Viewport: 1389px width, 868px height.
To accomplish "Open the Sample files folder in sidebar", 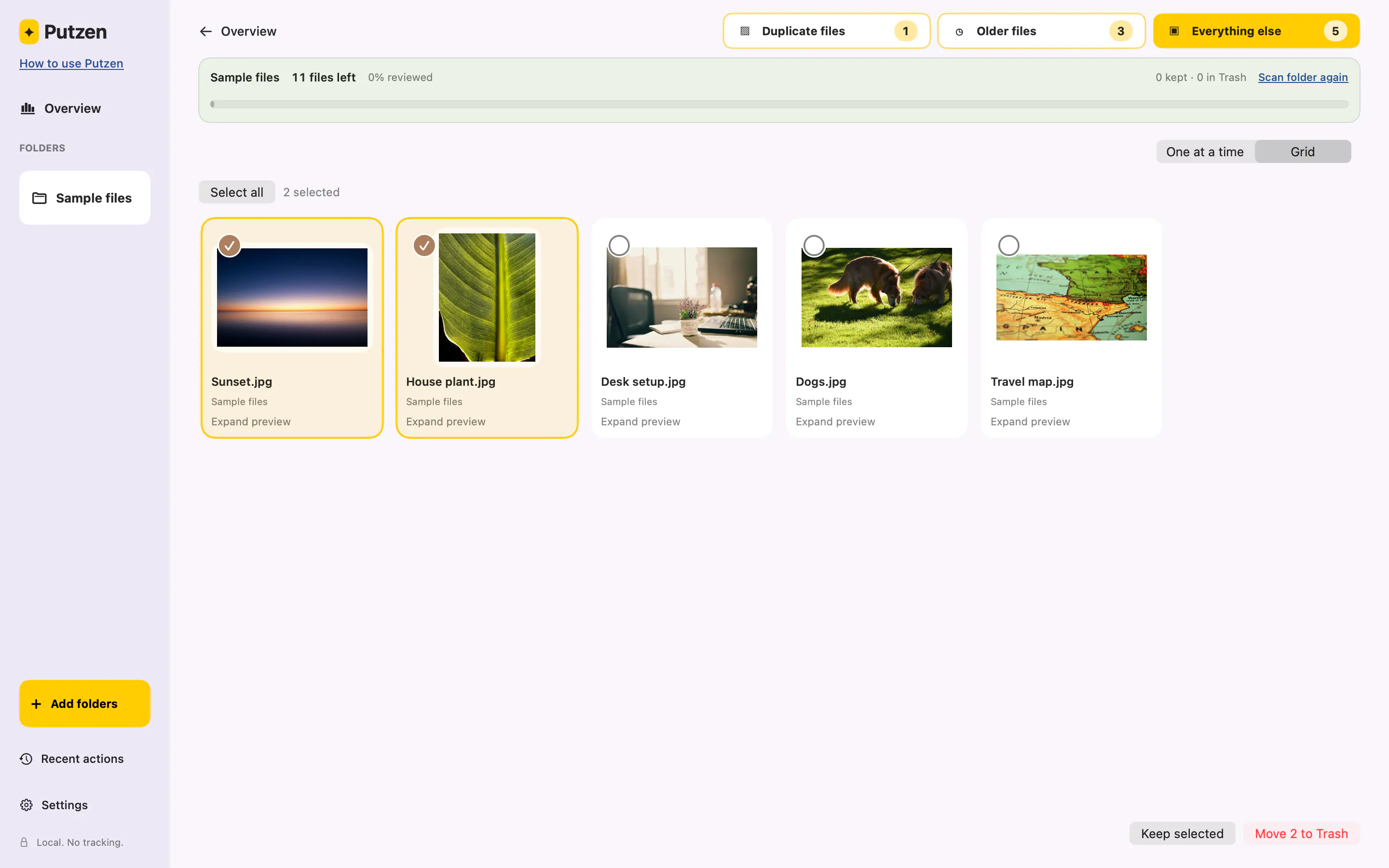I will pos(85,198).
